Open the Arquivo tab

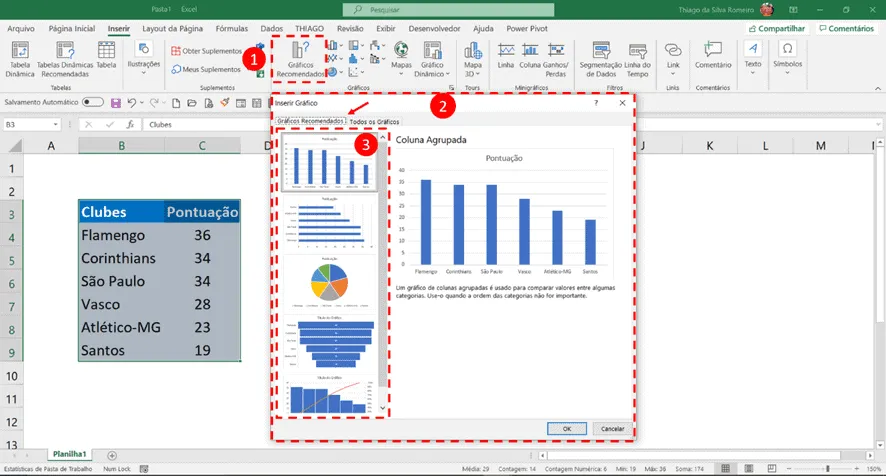[x=21, y=28]
